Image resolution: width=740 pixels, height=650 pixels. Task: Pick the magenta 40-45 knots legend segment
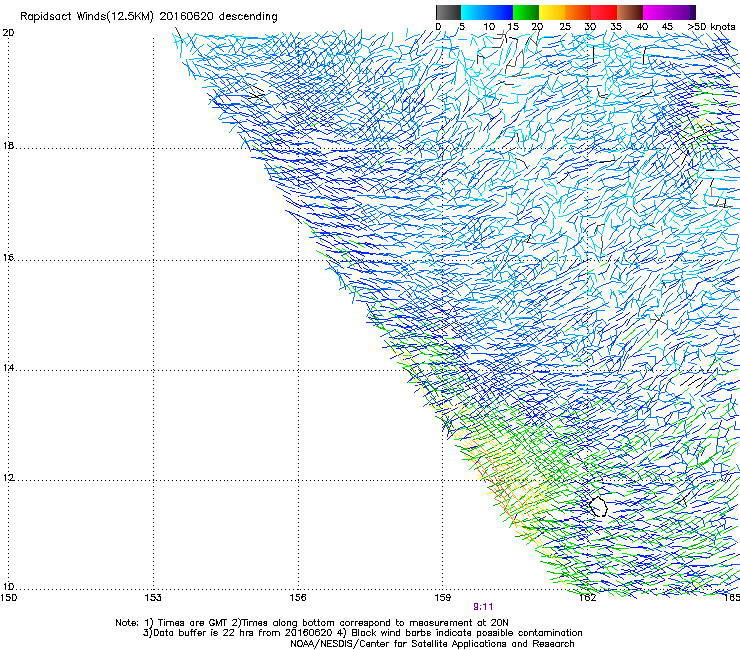coord(656,12)
